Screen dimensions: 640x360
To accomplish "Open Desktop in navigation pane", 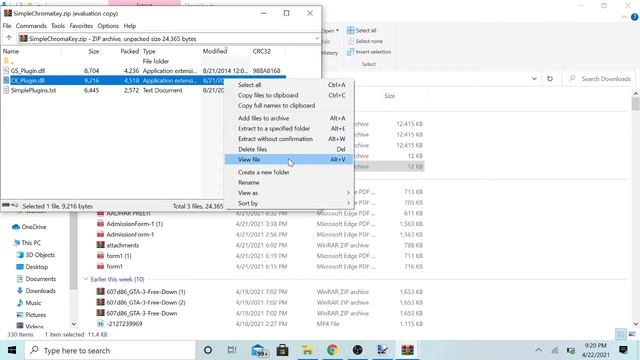I will tap(32, 267).
